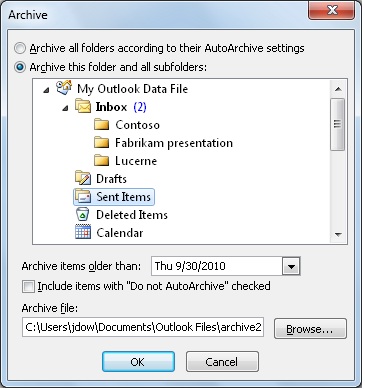
Task: Click the Inbox envelope folder icon
Action: point(83,106)
